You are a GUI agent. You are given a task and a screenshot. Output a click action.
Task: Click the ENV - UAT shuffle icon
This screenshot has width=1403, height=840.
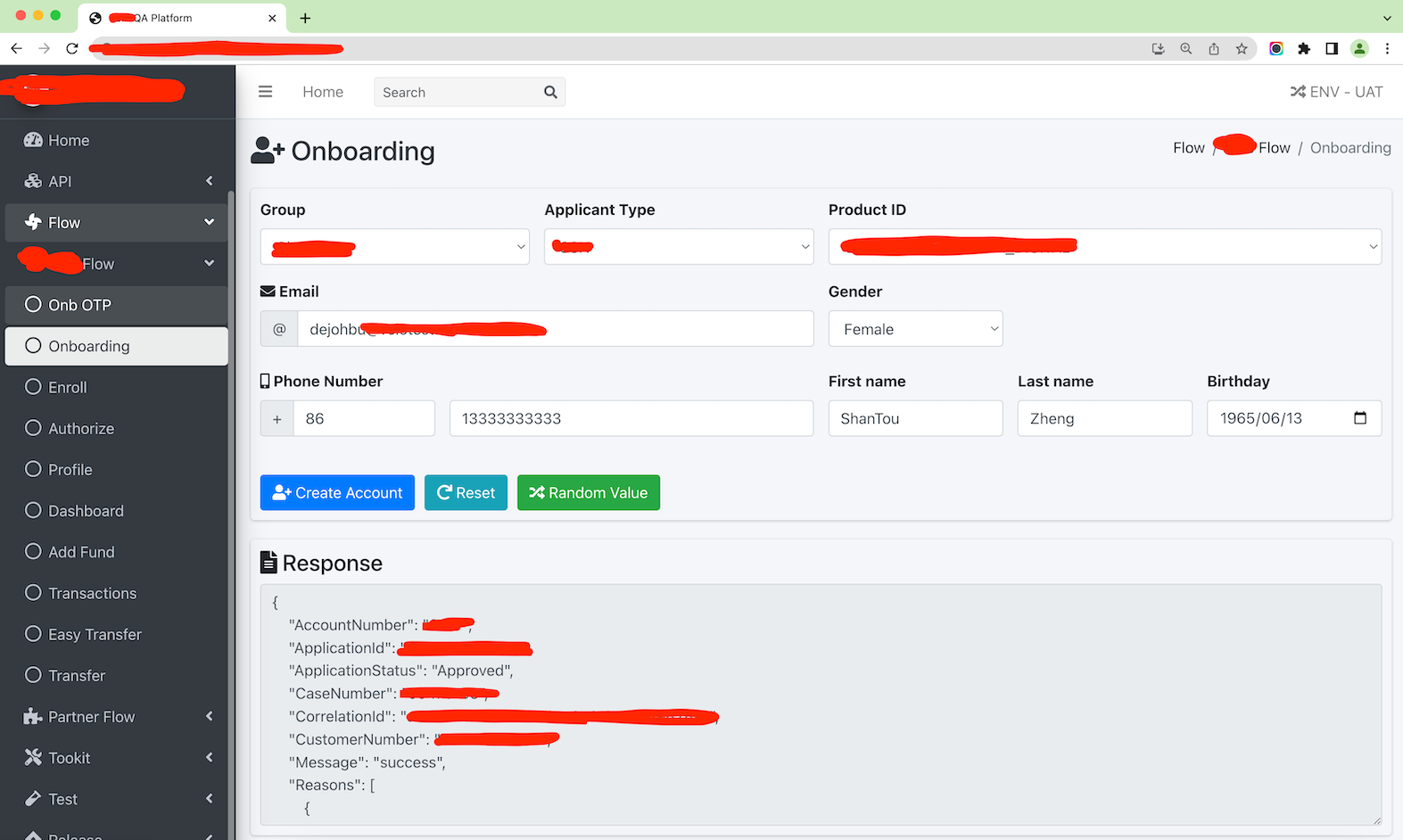pyautogui.click(x=1298, y=92)
